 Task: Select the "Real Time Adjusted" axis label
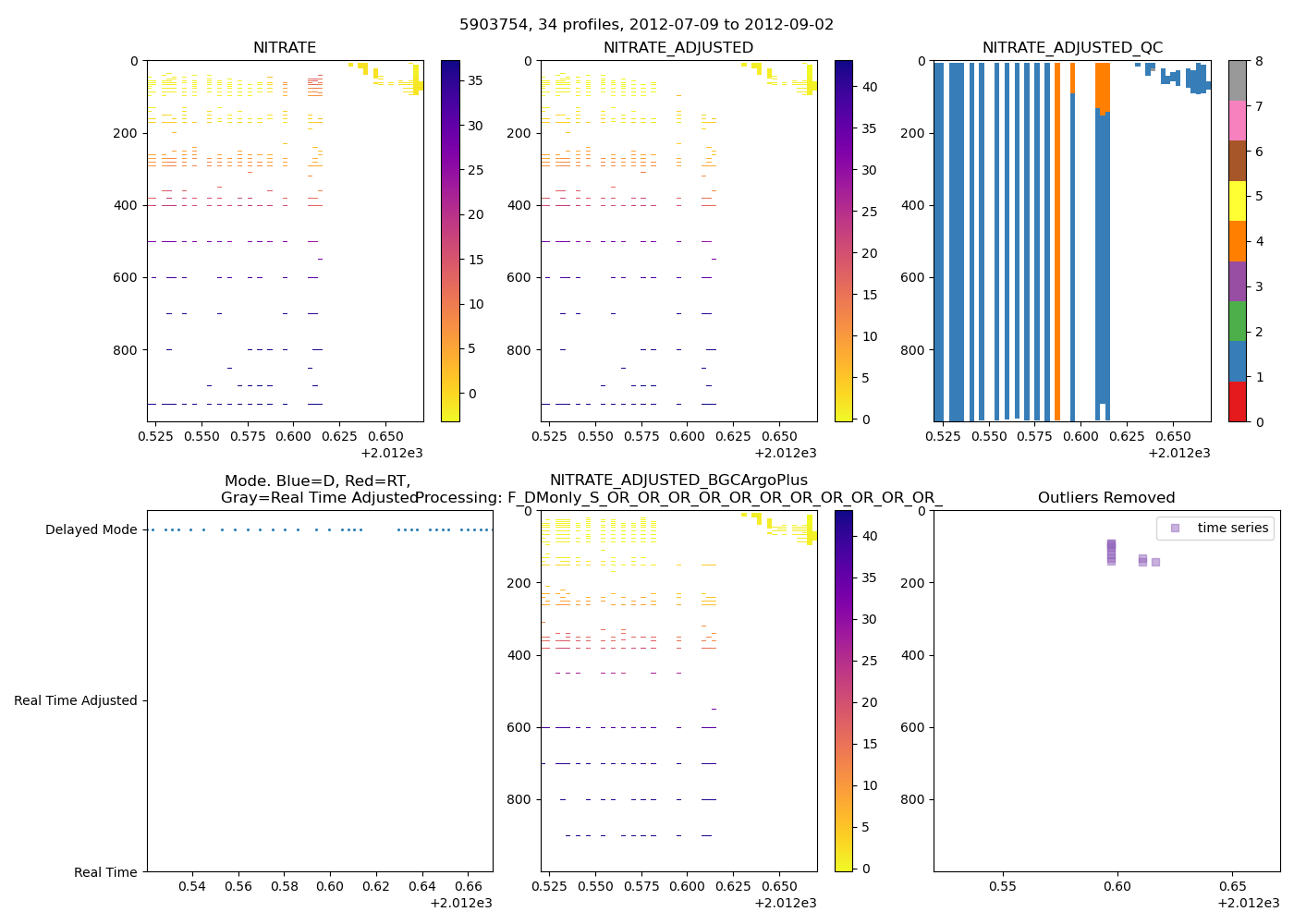[x=76, y=700]
